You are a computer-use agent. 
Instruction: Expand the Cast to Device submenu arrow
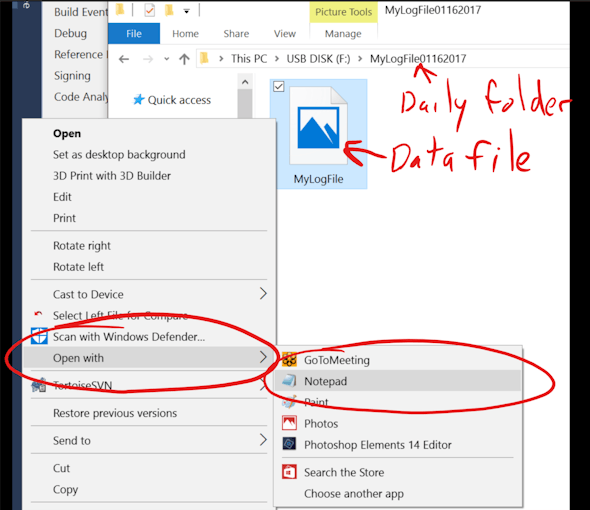[x=263, y=294]
